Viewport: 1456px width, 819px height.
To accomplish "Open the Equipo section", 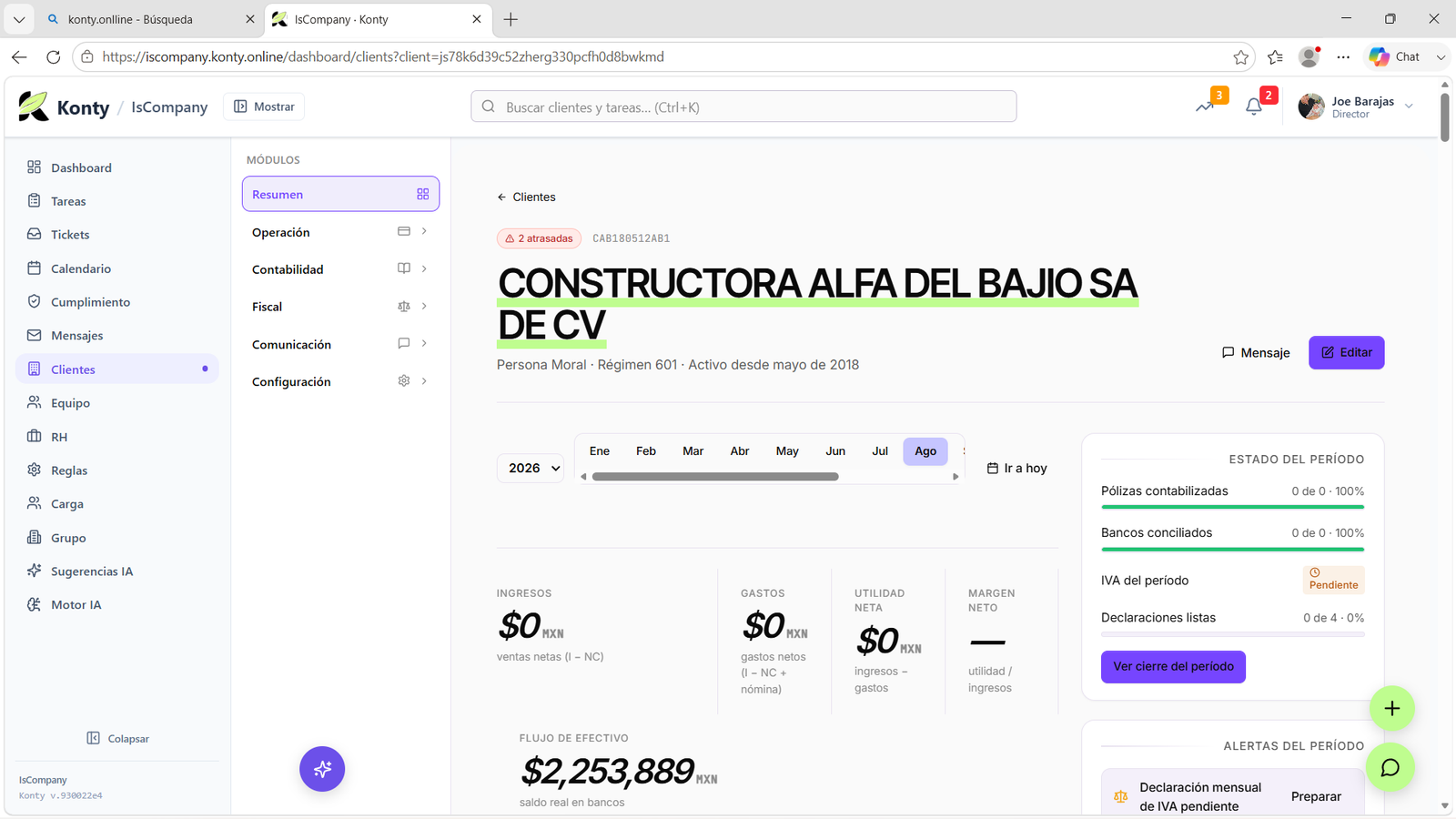I will coord(70,403).
